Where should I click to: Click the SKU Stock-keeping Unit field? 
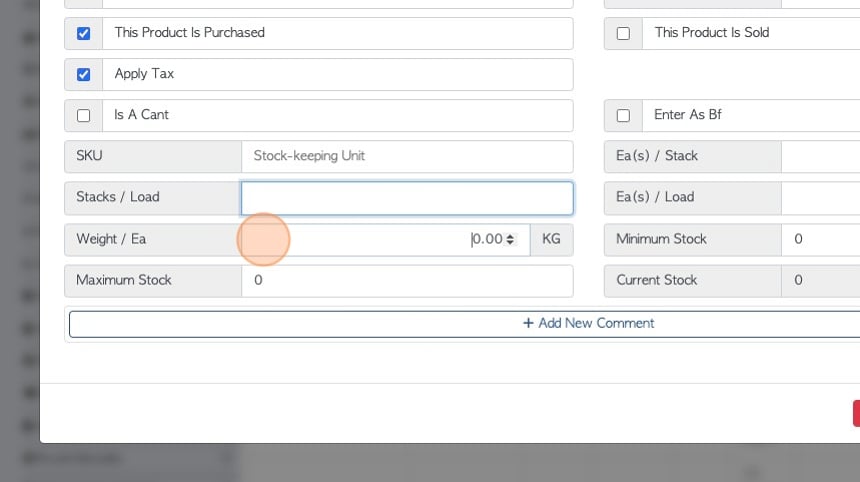click(407, 156)
